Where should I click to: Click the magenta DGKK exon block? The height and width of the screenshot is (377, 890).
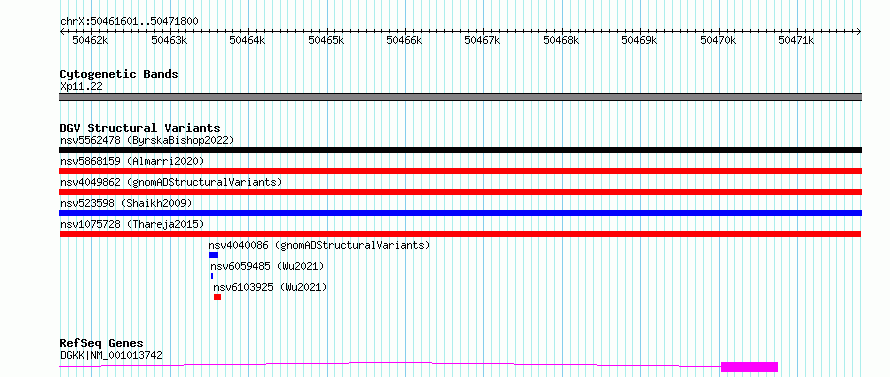pos(749,367)
